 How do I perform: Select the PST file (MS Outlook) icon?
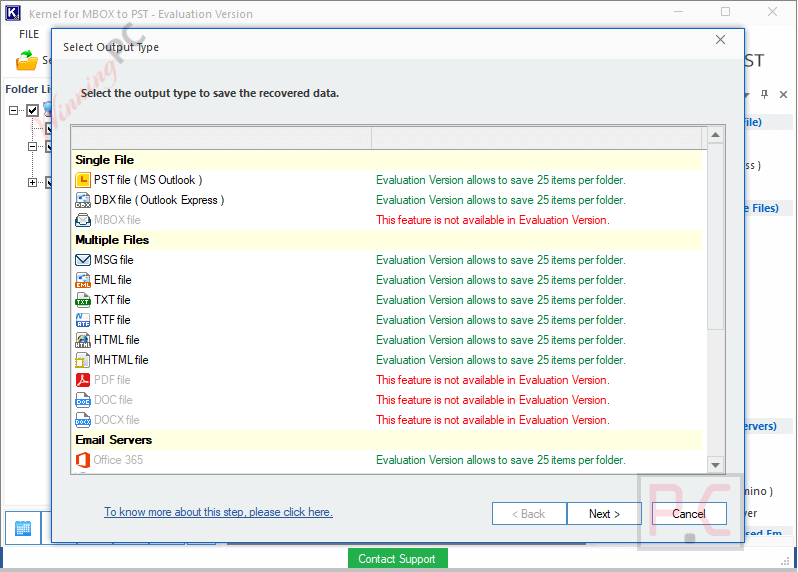83,180
